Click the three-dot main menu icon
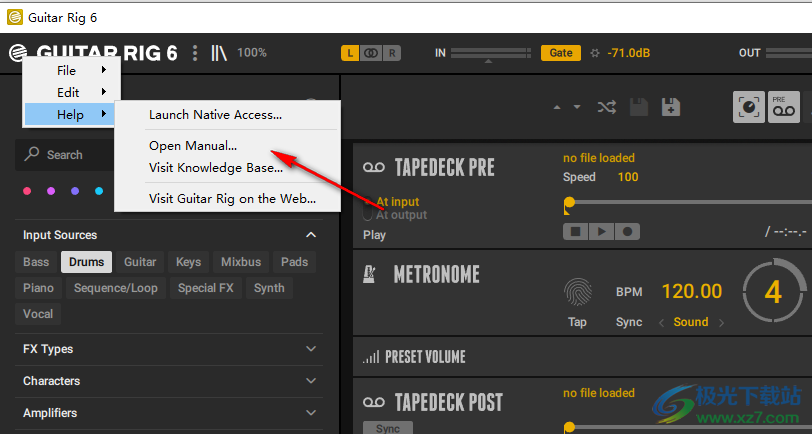The height and width of the screenshot is (434, 812). pyautogui.click(x=195, y=53)
